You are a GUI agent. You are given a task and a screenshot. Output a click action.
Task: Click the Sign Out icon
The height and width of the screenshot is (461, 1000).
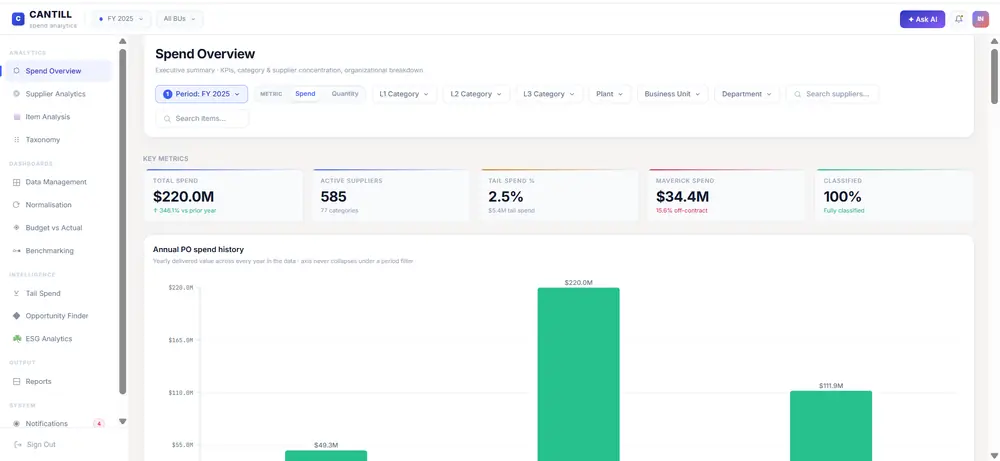[x=18, y=444]
